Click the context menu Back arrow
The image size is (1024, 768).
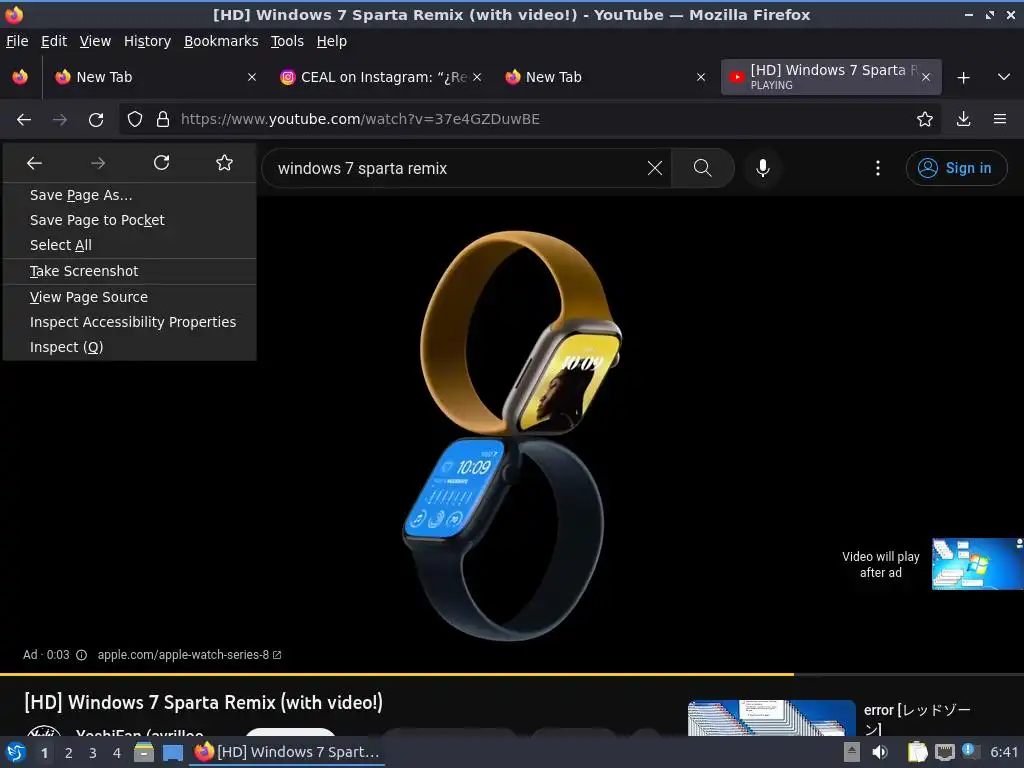click(x=34, y=163)
